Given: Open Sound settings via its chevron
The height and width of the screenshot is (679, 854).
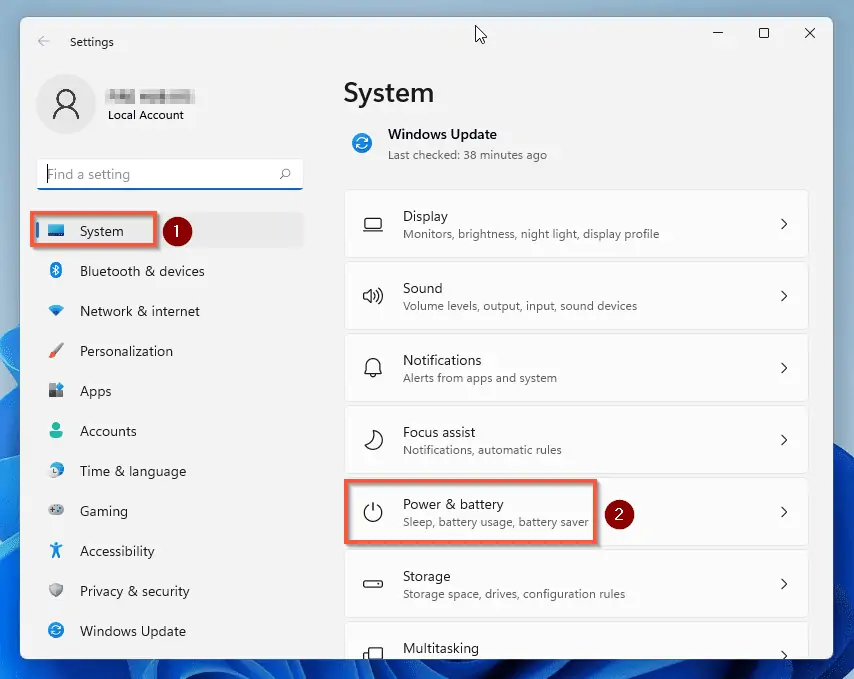Looking at the screenshot, I should pos(784,296).
